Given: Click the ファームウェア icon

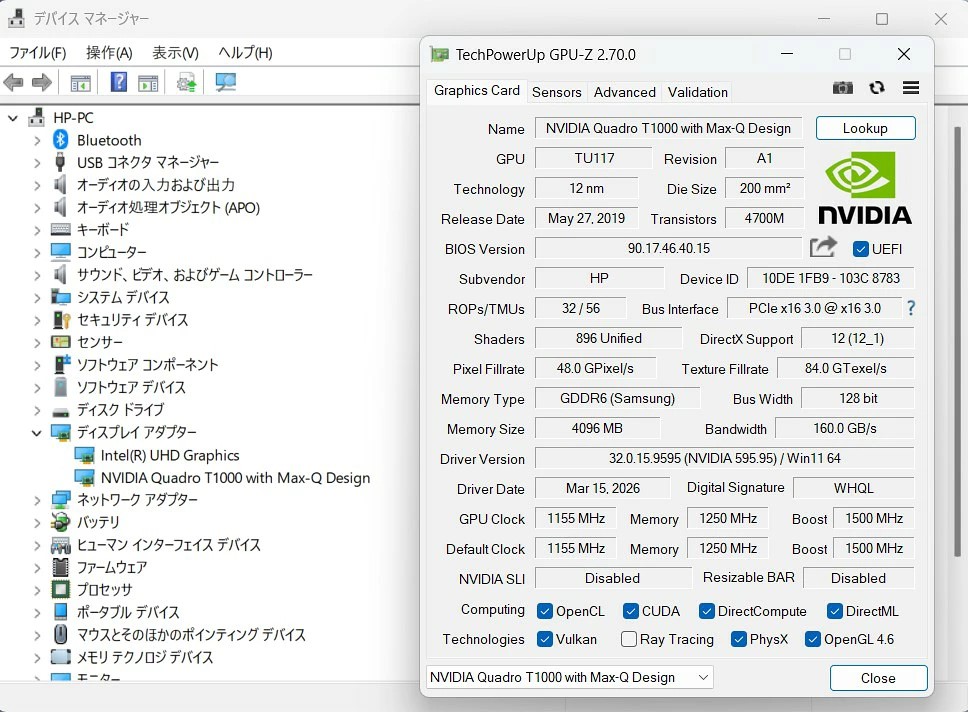Looking at the screenshot, I should (x=60, y=567).
